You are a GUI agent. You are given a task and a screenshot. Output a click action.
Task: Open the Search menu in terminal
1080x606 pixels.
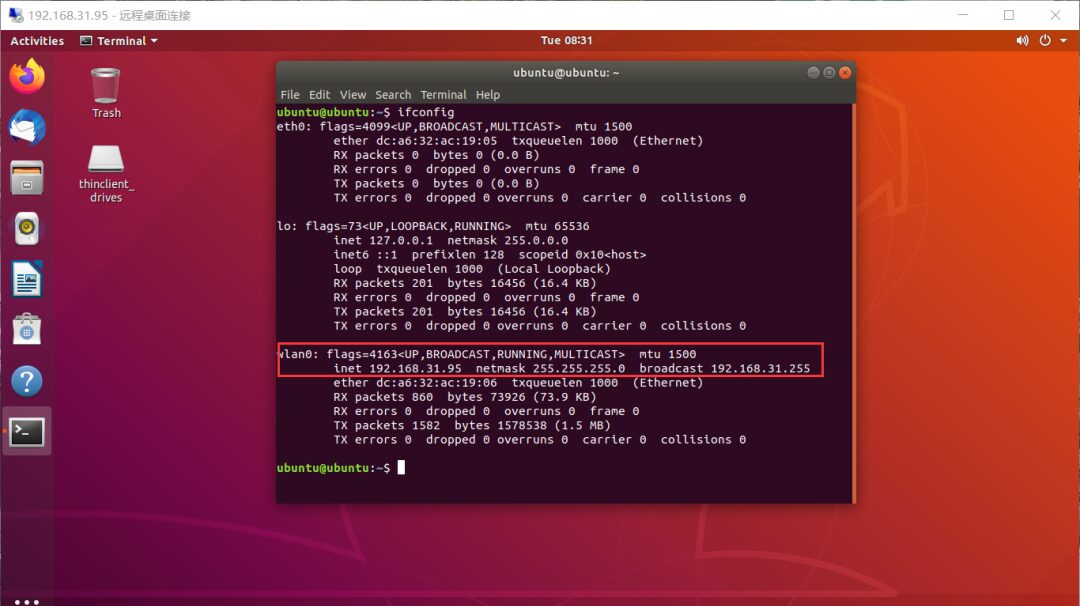click(393, 95)
